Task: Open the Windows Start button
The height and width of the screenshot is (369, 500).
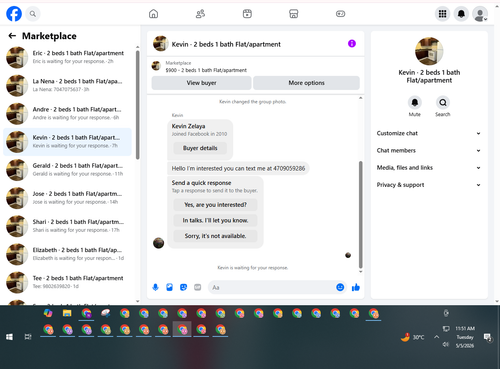Action: 9,337
